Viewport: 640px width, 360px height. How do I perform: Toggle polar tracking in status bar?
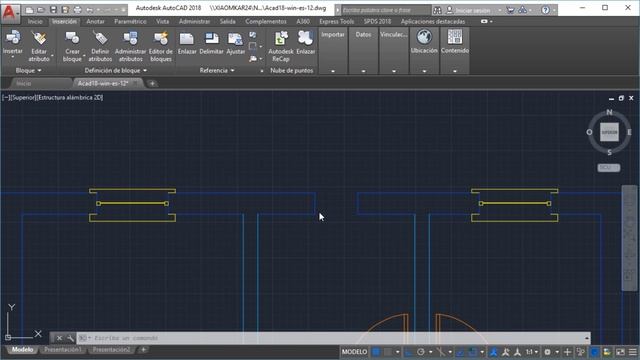click(421, 352)
